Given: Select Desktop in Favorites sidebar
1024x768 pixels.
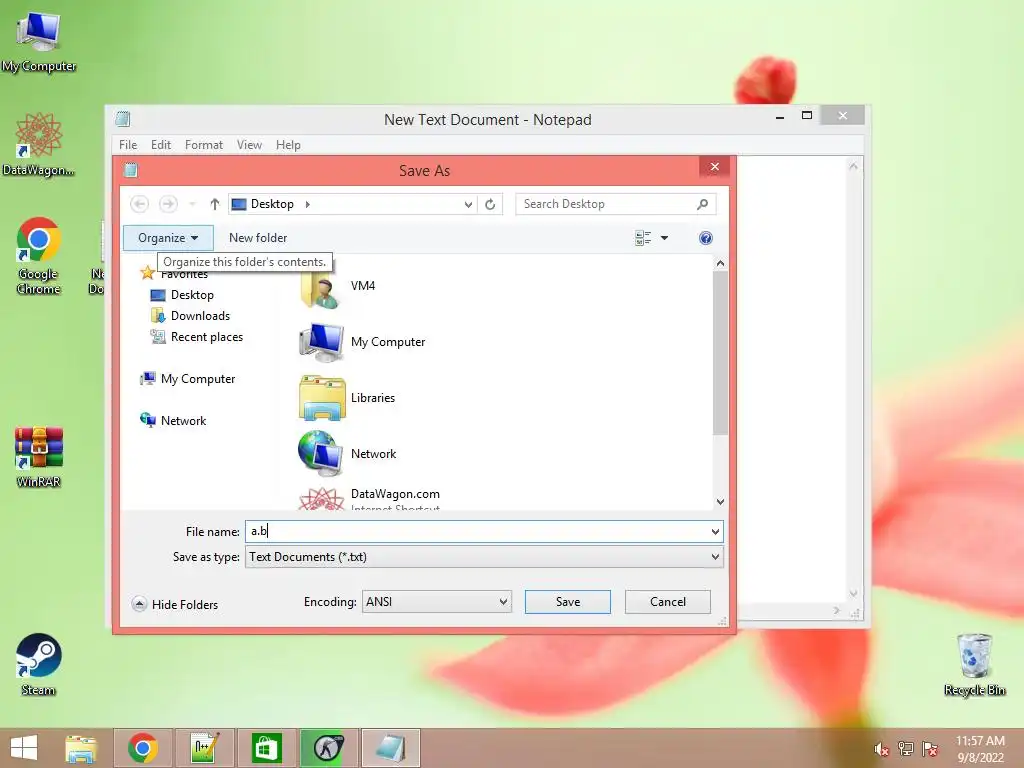Looking at the screenshot, I should pyautogui.click(x=182, y=295).
